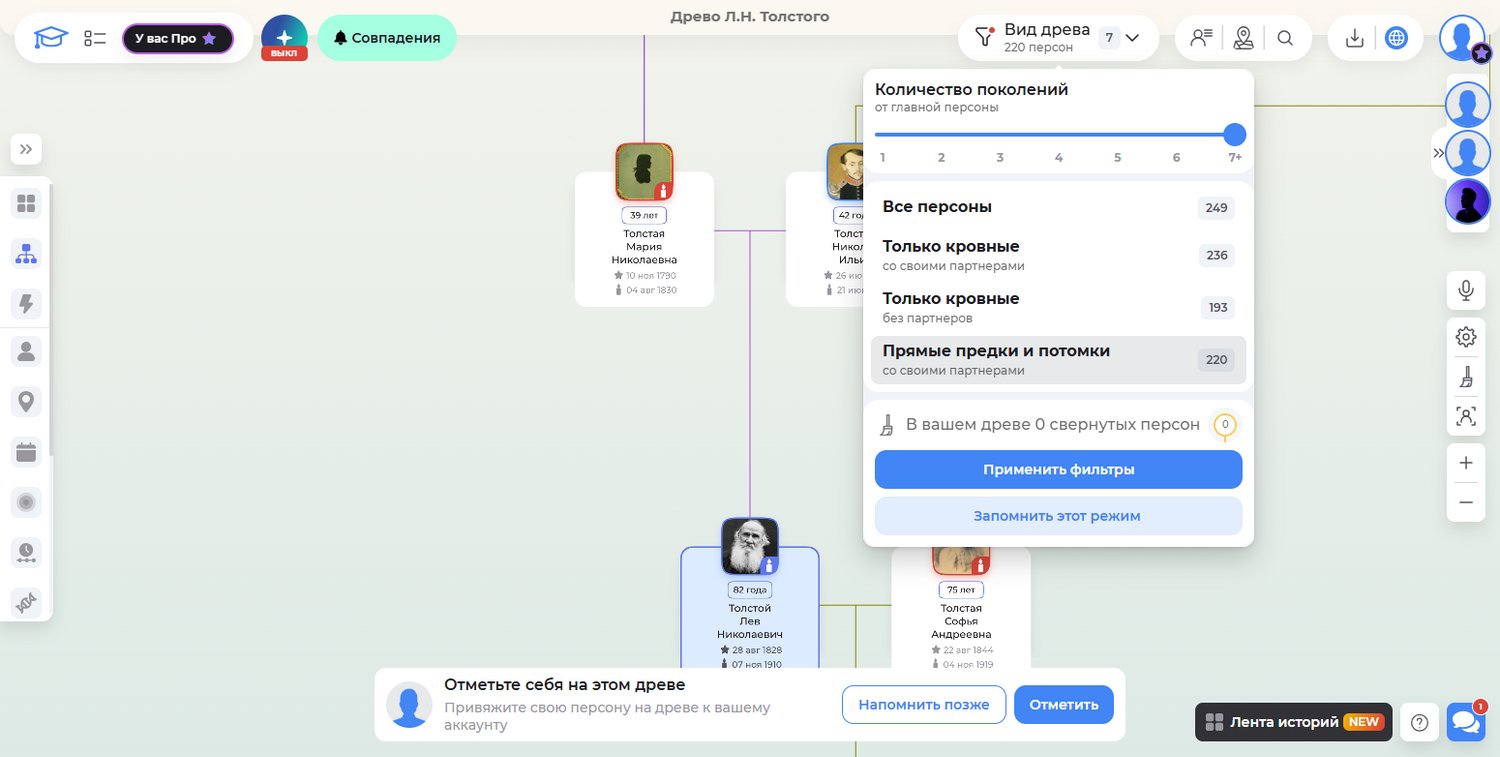
Task: Click the download tree icon
Action: click(1355, 38)
